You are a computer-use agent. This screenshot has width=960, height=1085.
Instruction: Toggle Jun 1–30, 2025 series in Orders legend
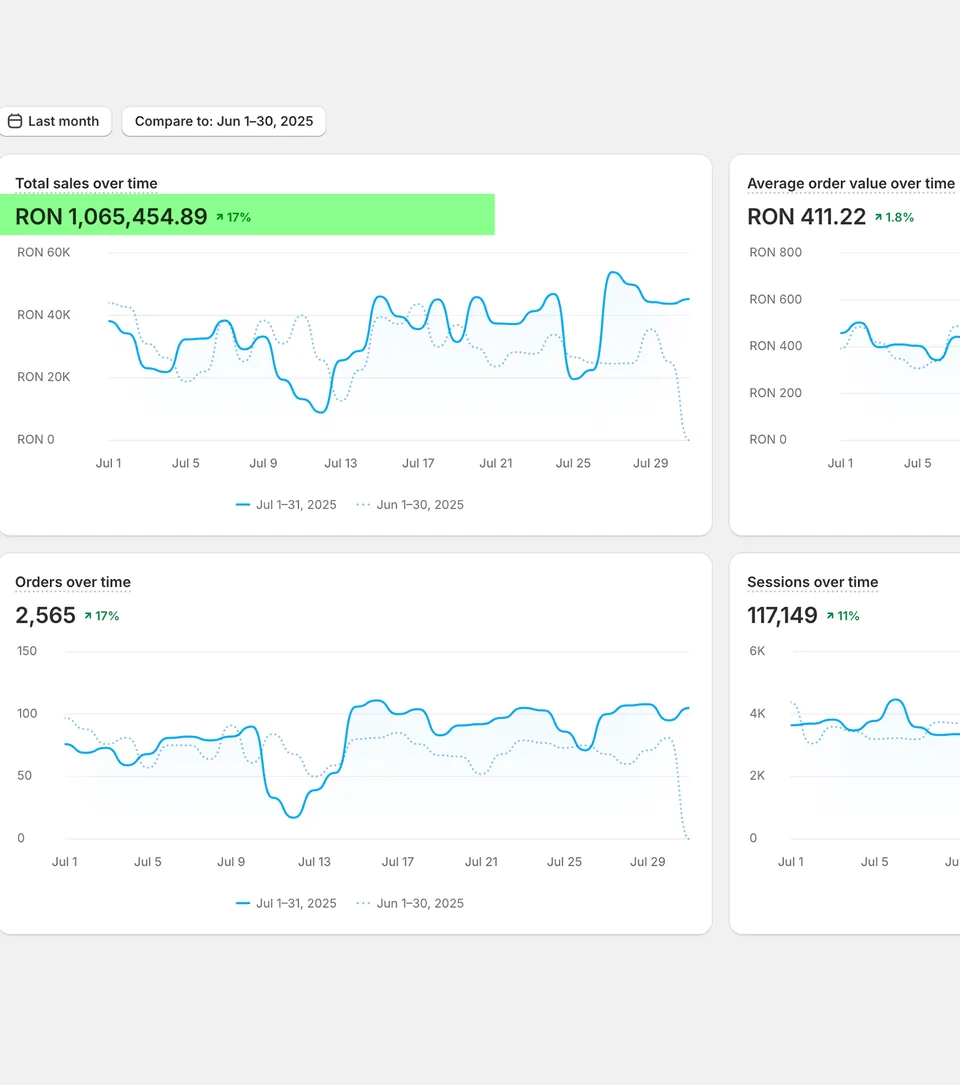(x=410, y=904)
